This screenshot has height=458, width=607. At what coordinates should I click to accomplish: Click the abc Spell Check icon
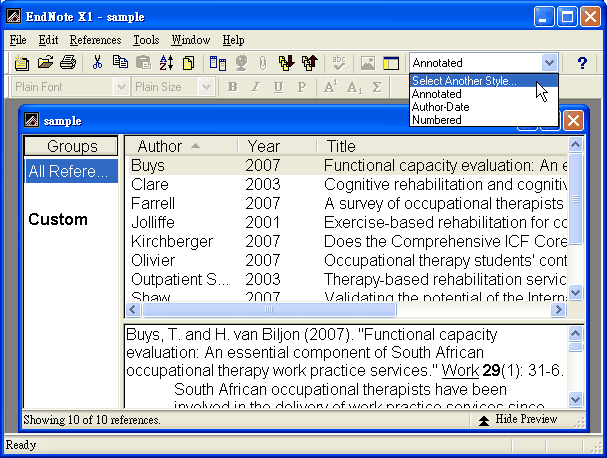339,63
